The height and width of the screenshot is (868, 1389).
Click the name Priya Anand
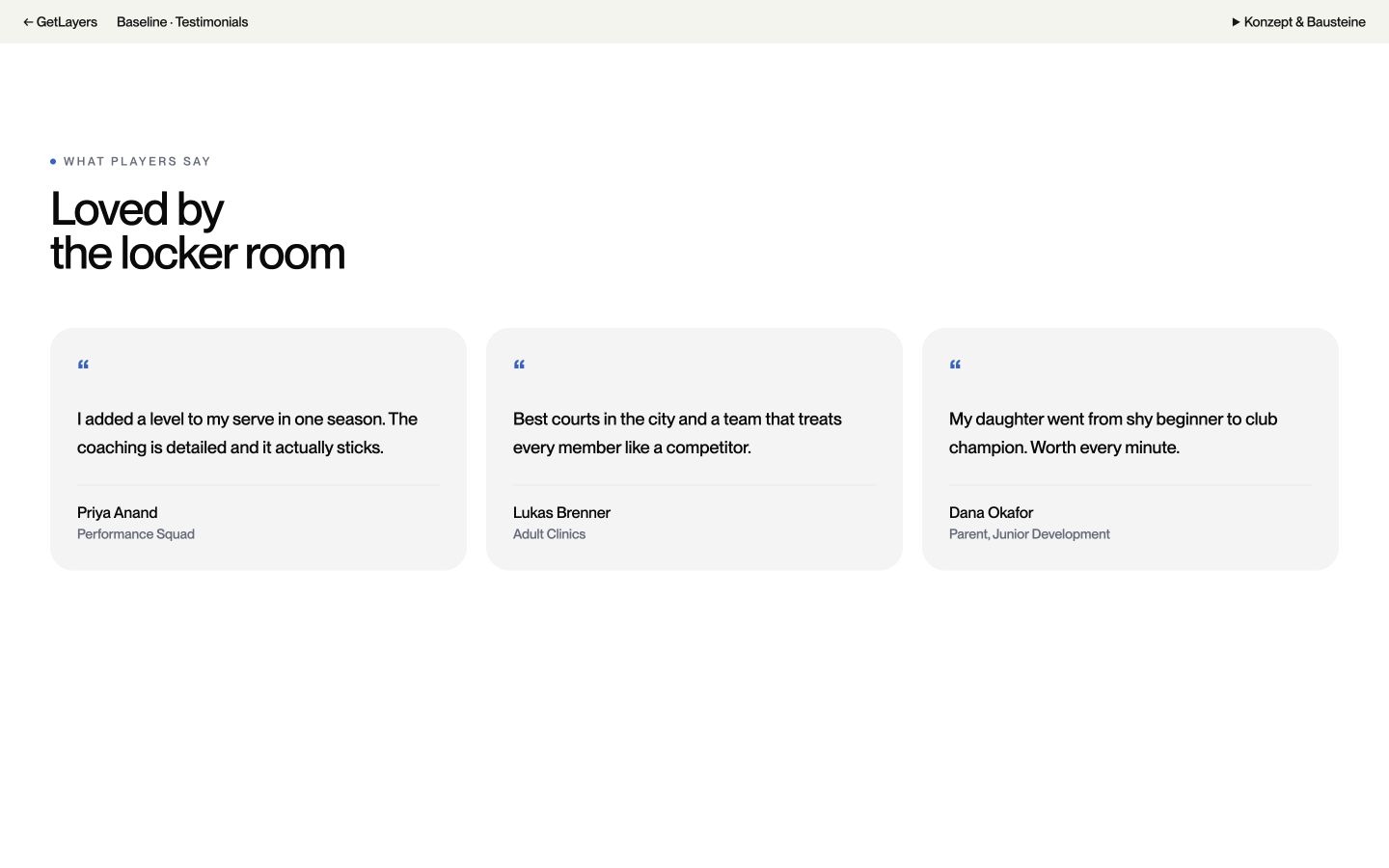click(x=118, y=512)
